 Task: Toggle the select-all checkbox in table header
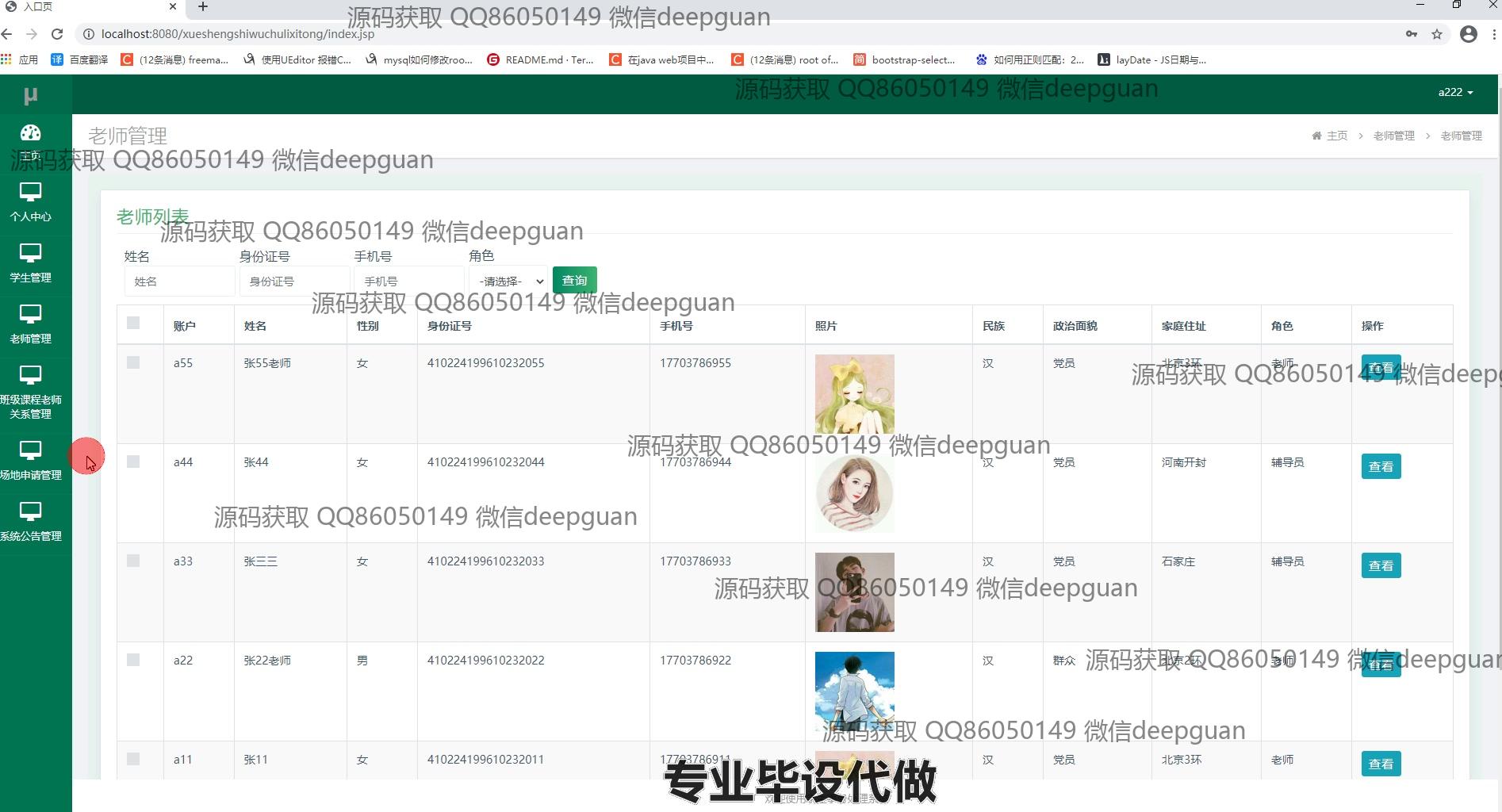pos(133,323)
